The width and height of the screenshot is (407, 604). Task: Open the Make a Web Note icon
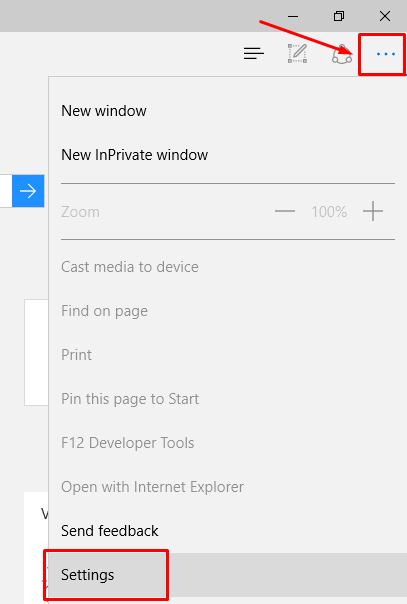click(x=298, y=53)
